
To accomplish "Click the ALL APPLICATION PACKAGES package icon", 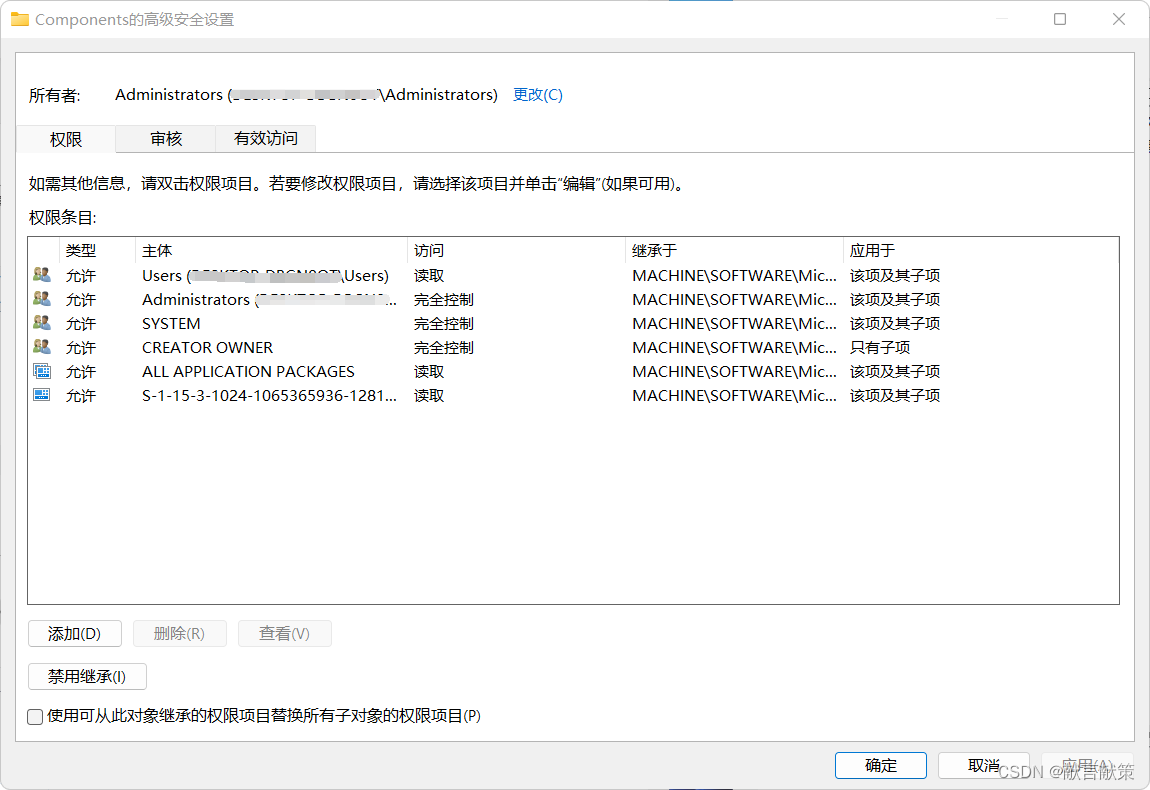I will tap(41, 370).
